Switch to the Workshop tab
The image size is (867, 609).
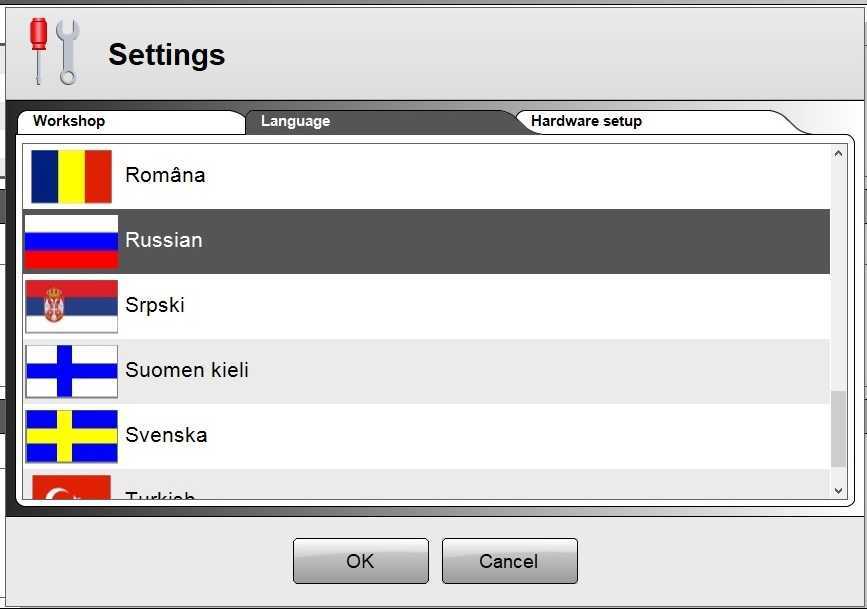coord(69,121)
